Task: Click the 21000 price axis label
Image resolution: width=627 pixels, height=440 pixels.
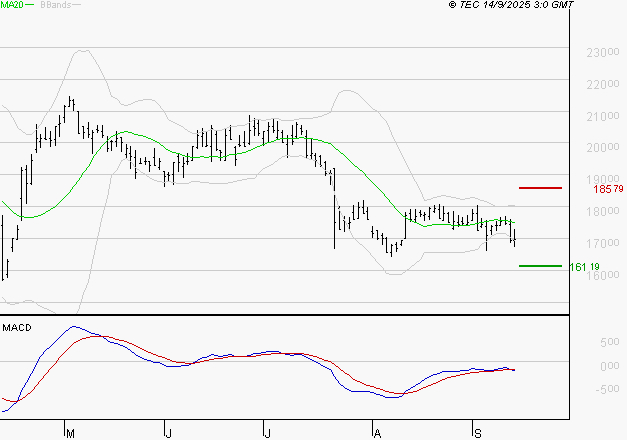Action: 603,116
